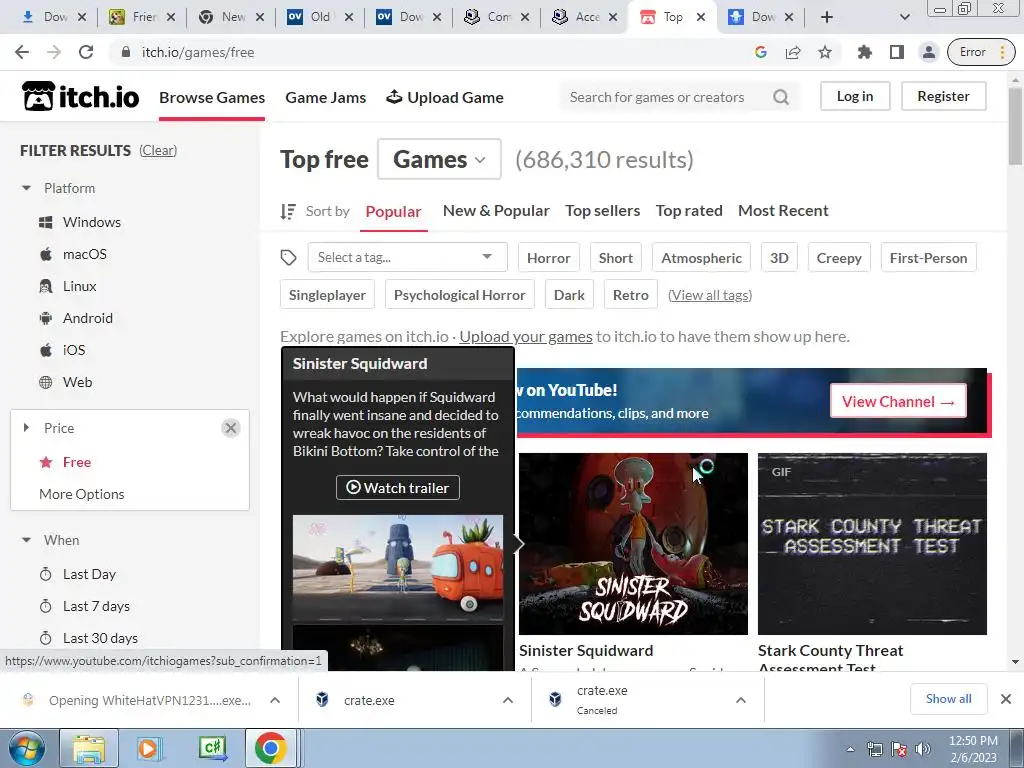
Task: Sort by Most Recent
Action: point(783,211)
